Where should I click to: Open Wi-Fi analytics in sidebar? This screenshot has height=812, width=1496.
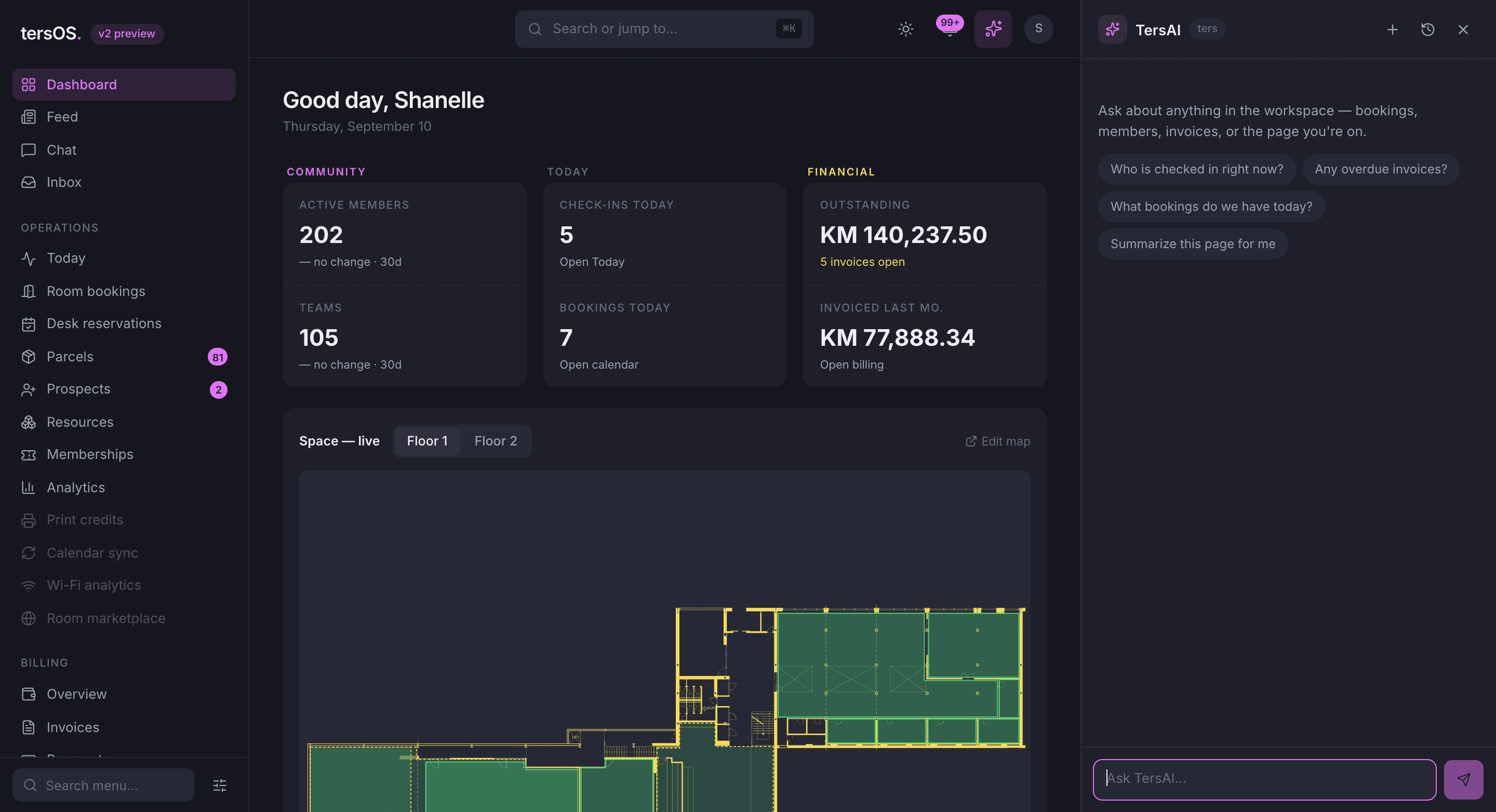click(124, 585)
